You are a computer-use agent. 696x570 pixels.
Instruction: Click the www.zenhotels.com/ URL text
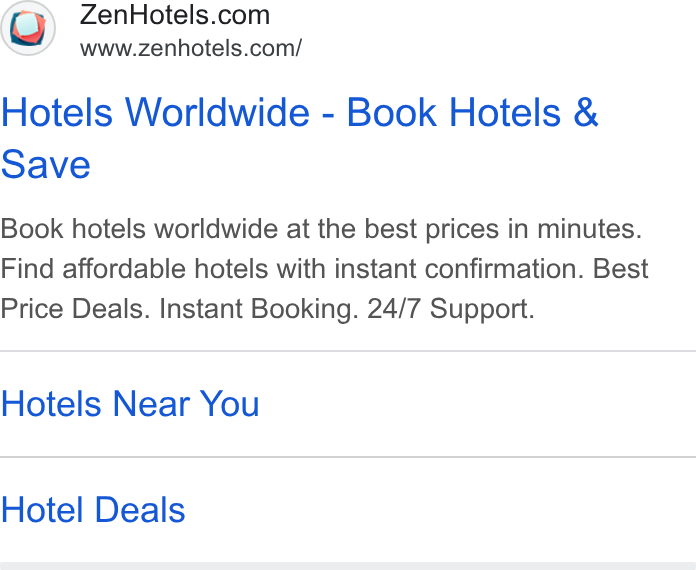point(191,48)
